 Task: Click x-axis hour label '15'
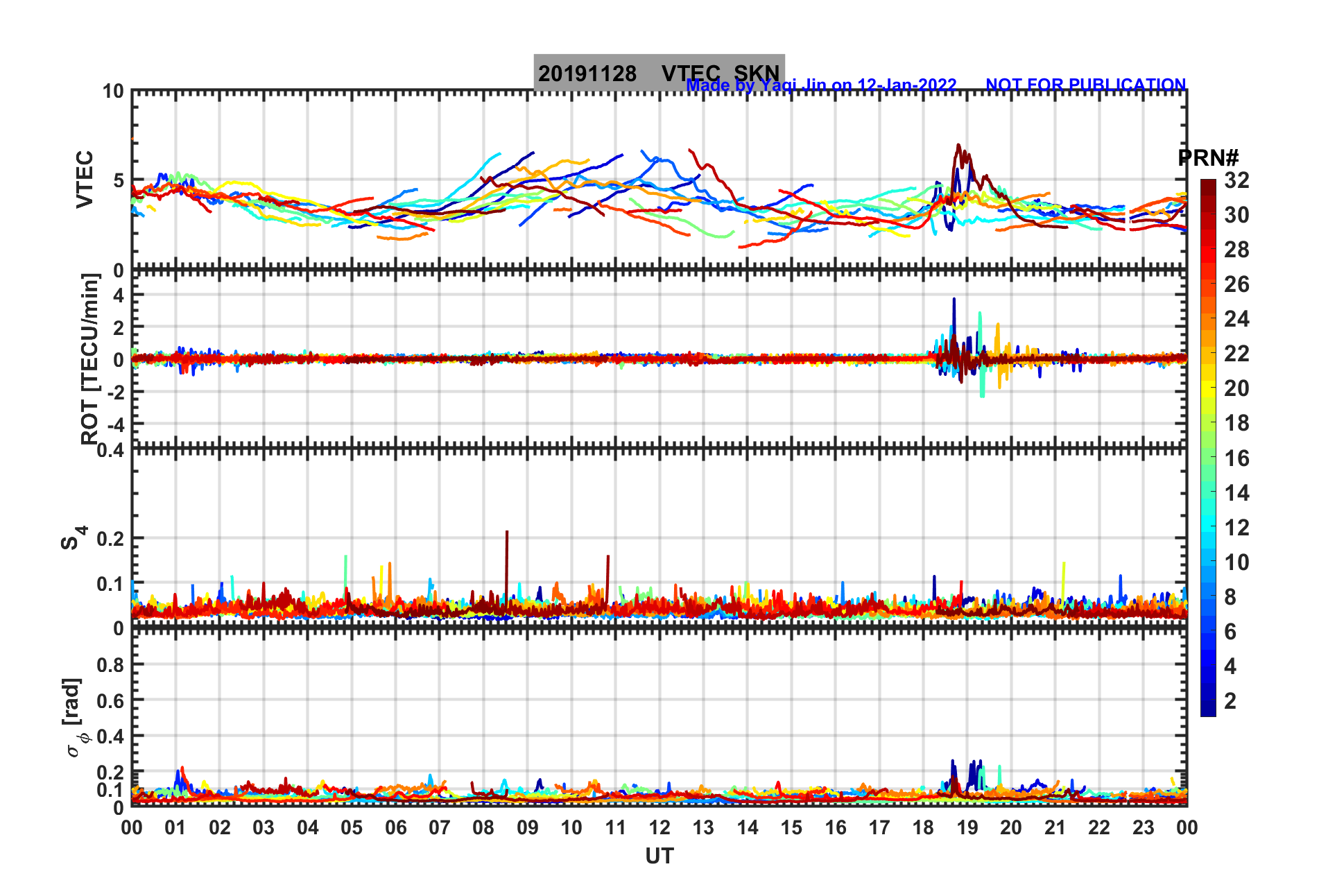(x=791, y=828)
